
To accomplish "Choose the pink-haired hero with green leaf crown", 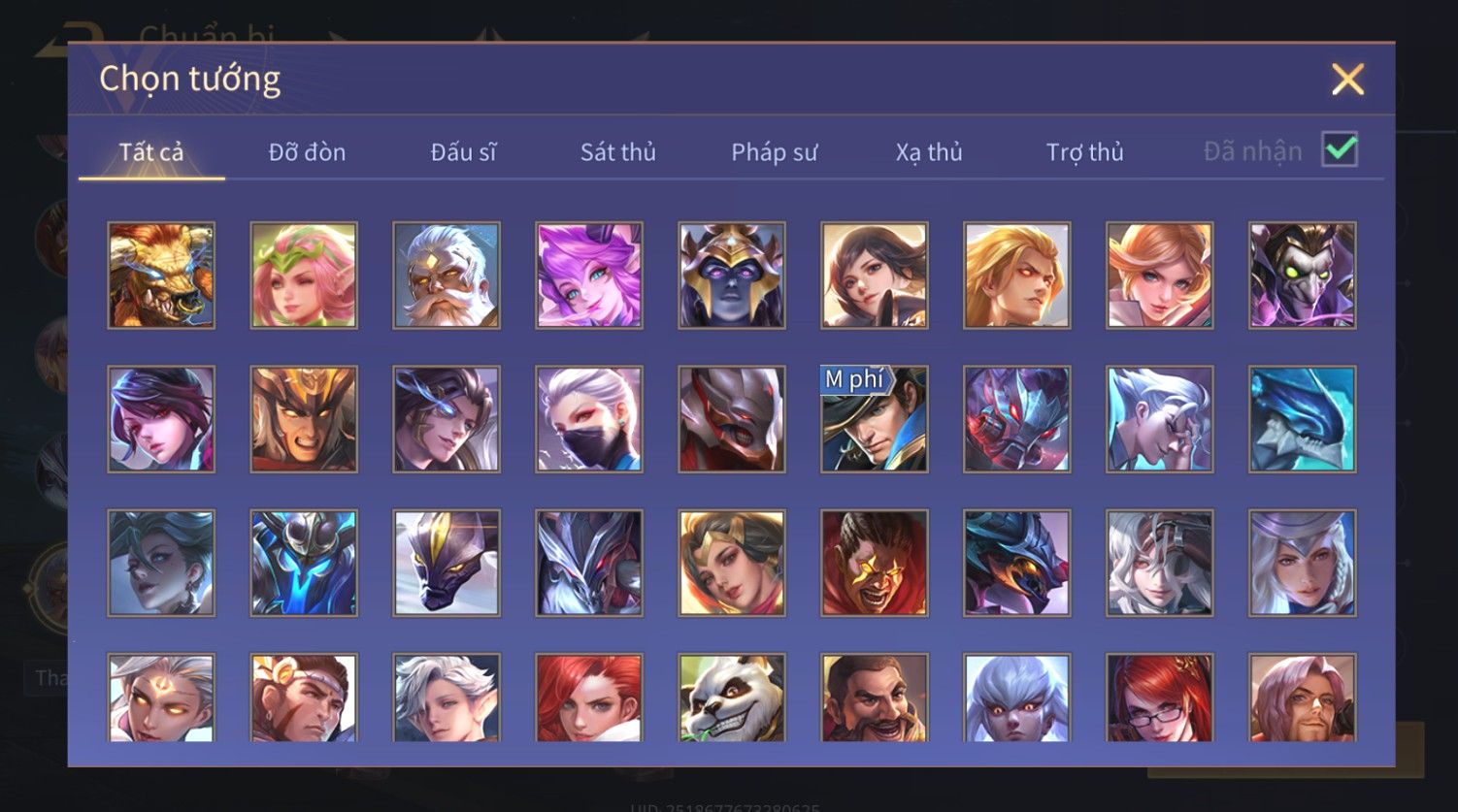I will click(304, 276).
